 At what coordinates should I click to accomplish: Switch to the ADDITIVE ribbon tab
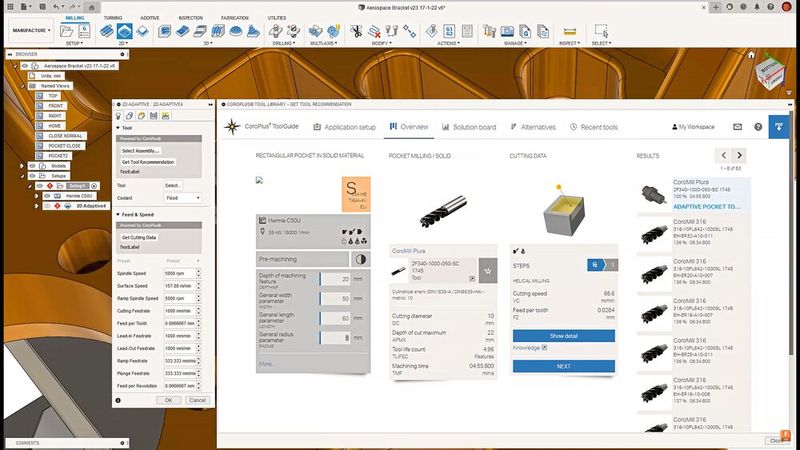pyautogui.click(x=149, y=18)
